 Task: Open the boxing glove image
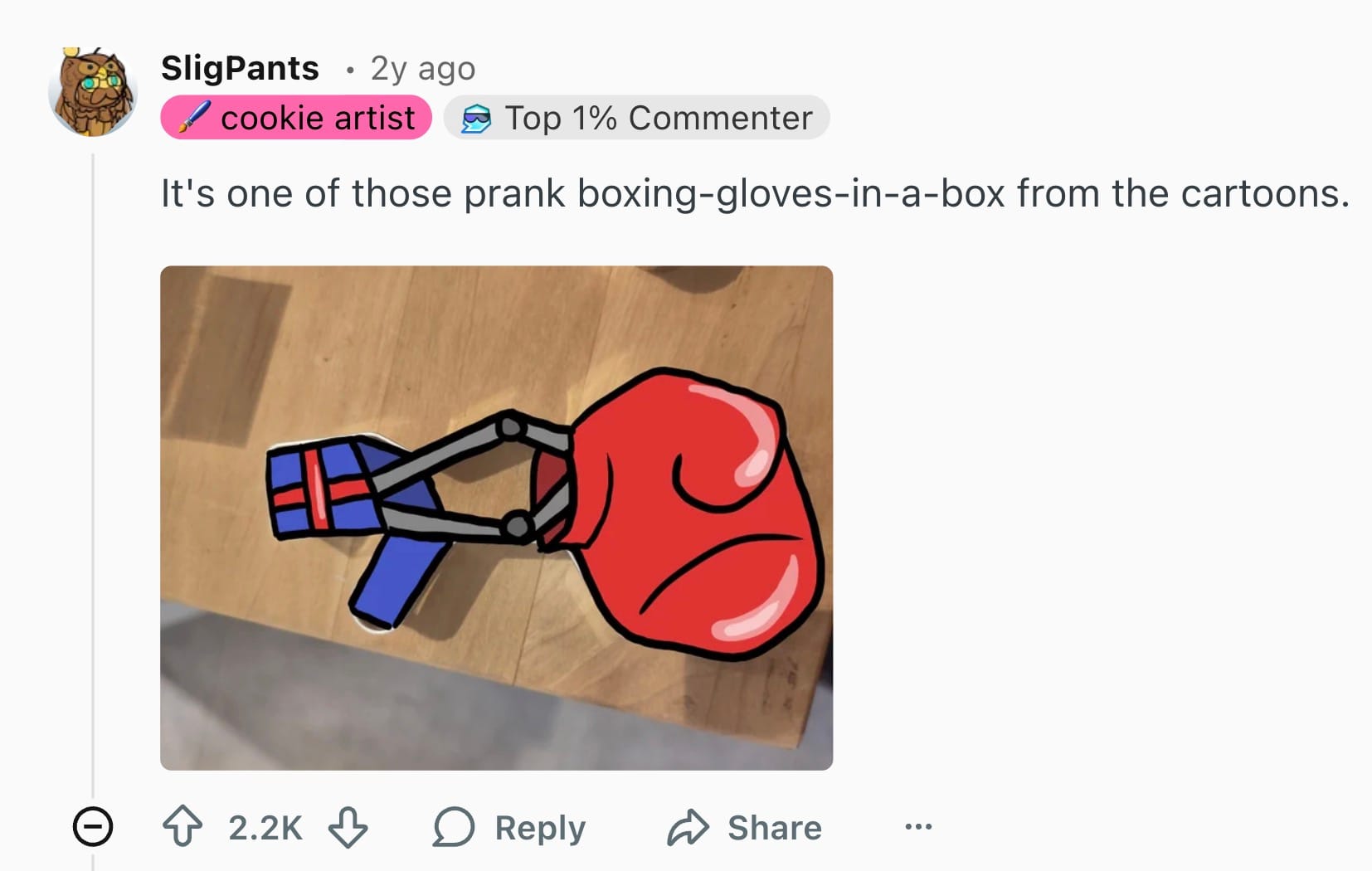tap(496, 518)
